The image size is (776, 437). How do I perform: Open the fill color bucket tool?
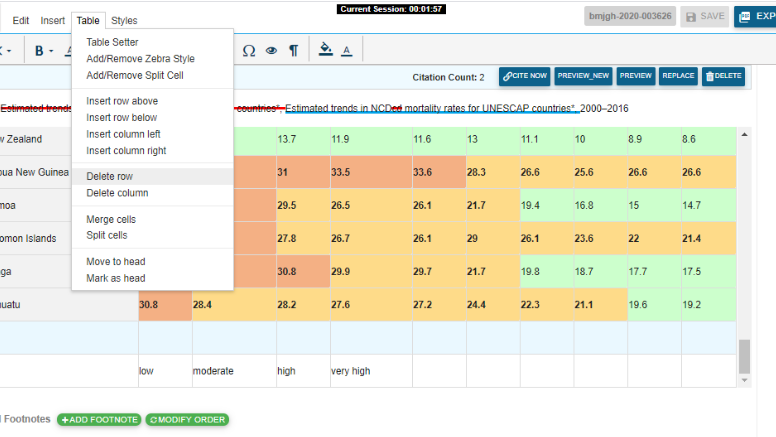pyautogui.click(x=326, y=49)
